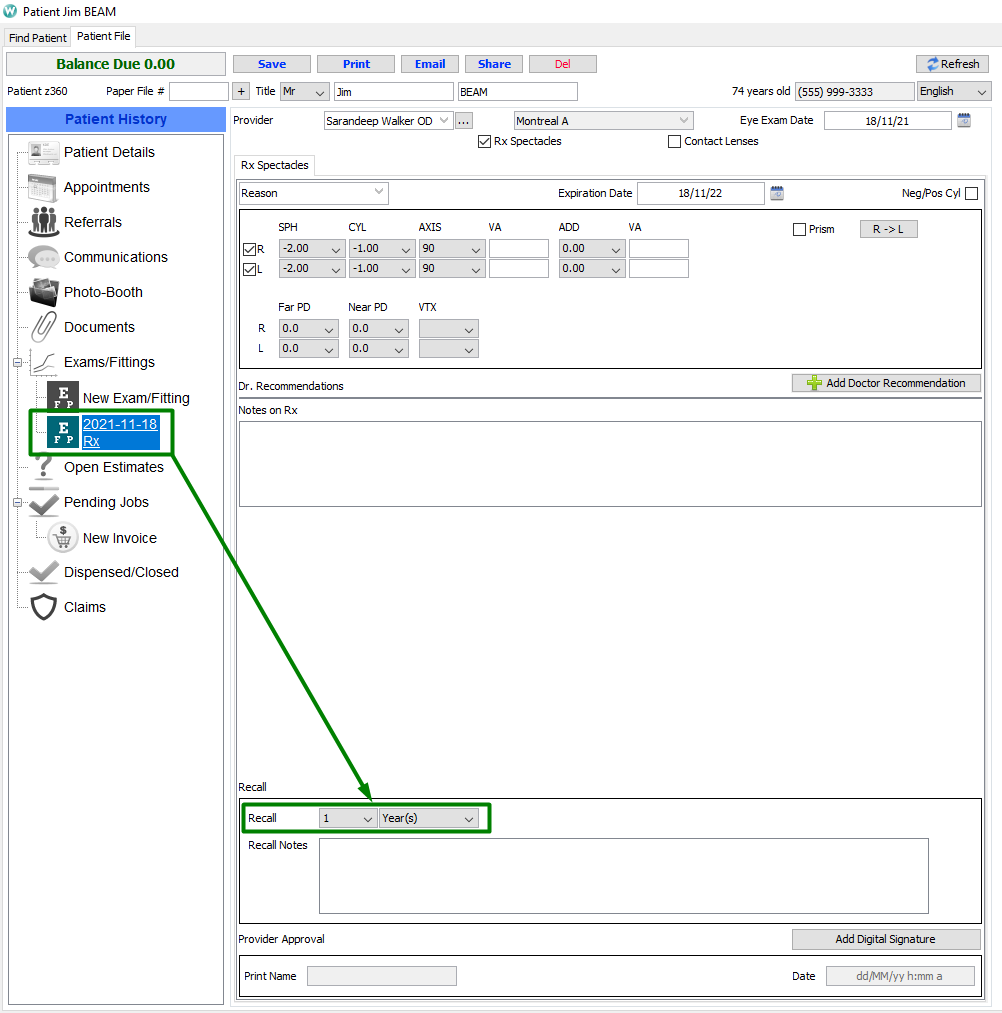Collapse the Exams/Fittings tree node
Image resolution: width=1002 pixels, height=1013 pixels.
(x=17, y=362)
